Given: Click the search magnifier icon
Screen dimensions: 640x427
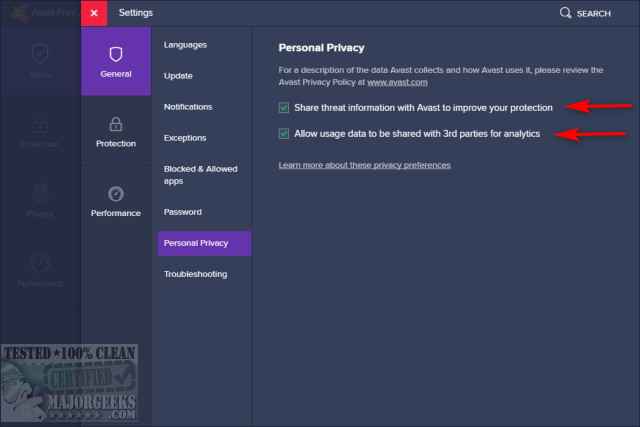Looking at the screenshot, I should (x=565, y=13).
